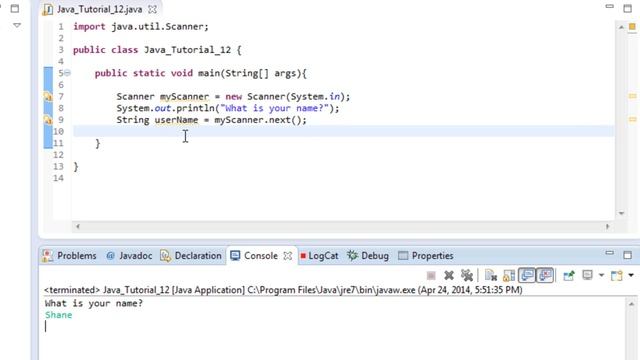
Task: Click the 'import java.util.Scanner;' line
Action: 141,27
